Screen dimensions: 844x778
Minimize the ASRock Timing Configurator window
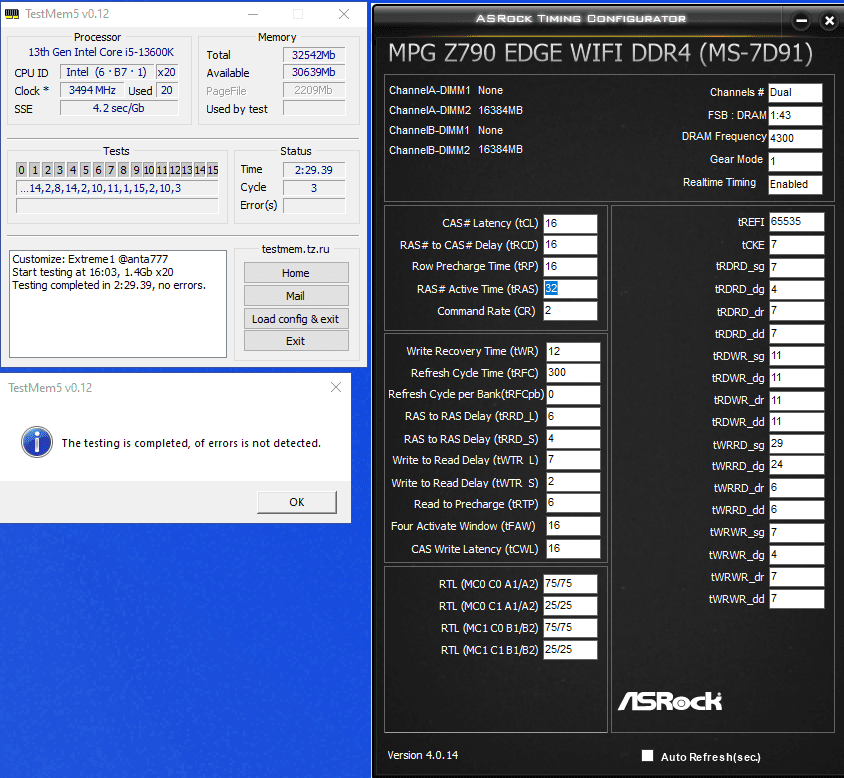801,21
